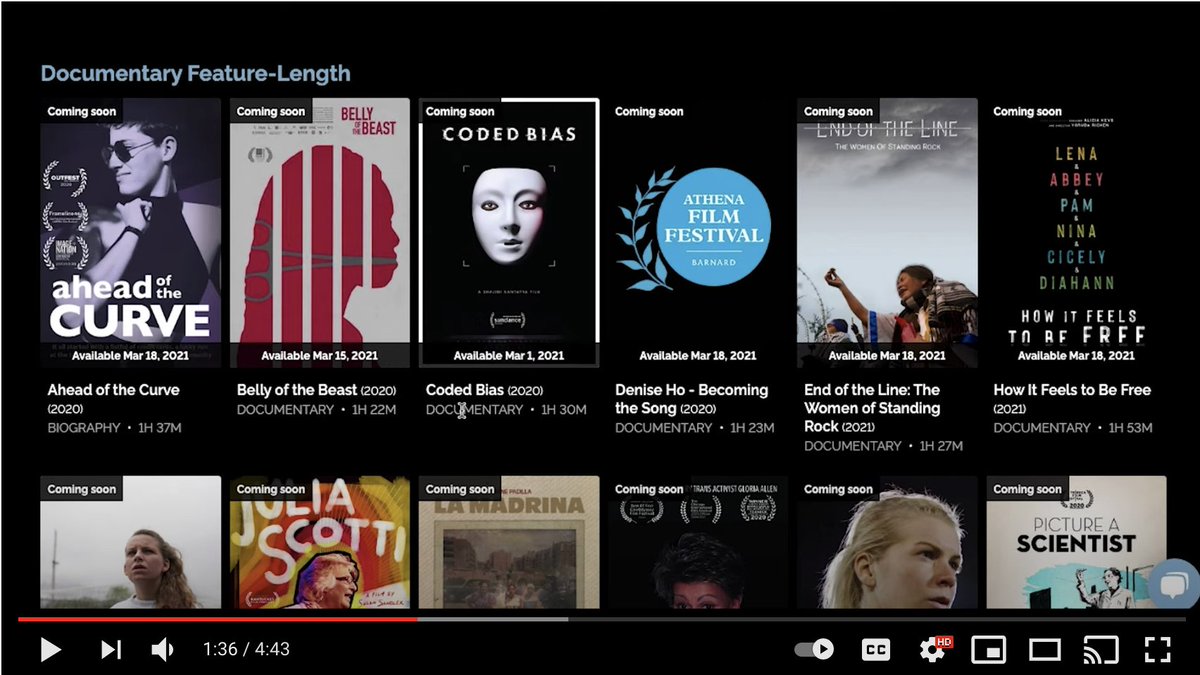Viewport: 1200px width, 675px height.
Task: Click Available Mar 15, 2021 label
Action: point(320,356)
